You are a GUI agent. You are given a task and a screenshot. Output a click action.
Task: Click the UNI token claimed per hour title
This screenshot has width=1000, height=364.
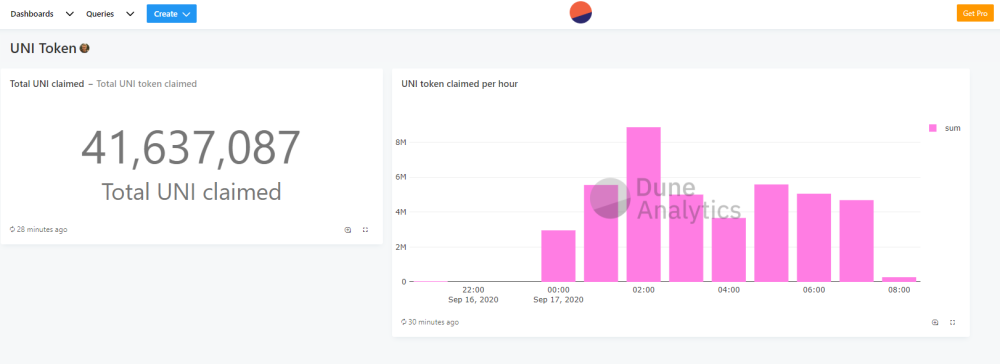coord(459,84)
